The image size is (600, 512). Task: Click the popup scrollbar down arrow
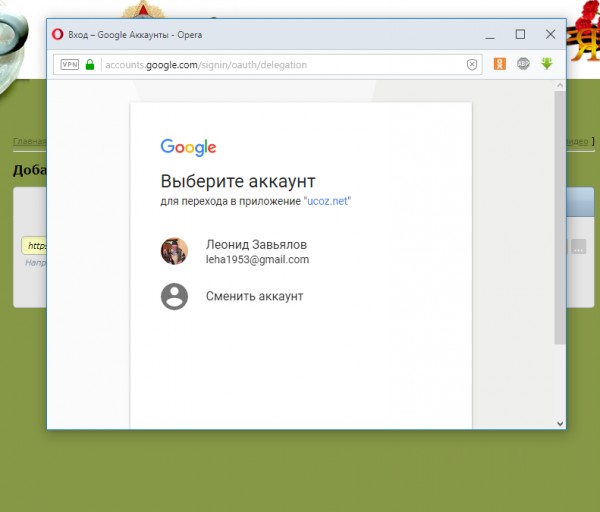(560, 424)
